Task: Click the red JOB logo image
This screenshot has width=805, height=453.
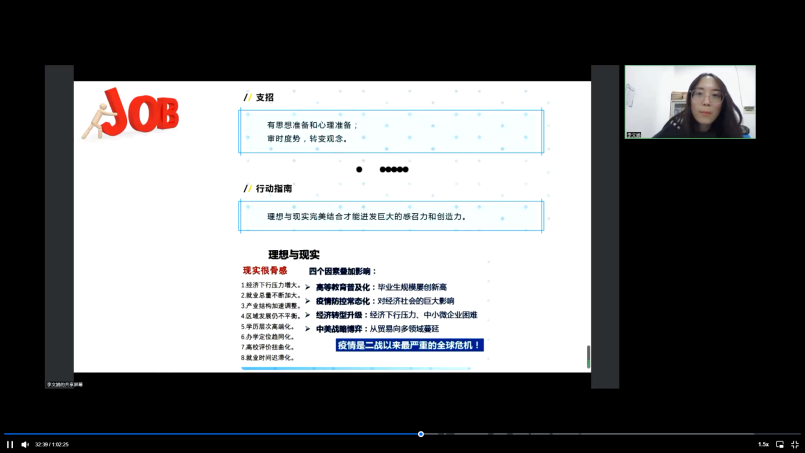Action: tap(130, 112)
